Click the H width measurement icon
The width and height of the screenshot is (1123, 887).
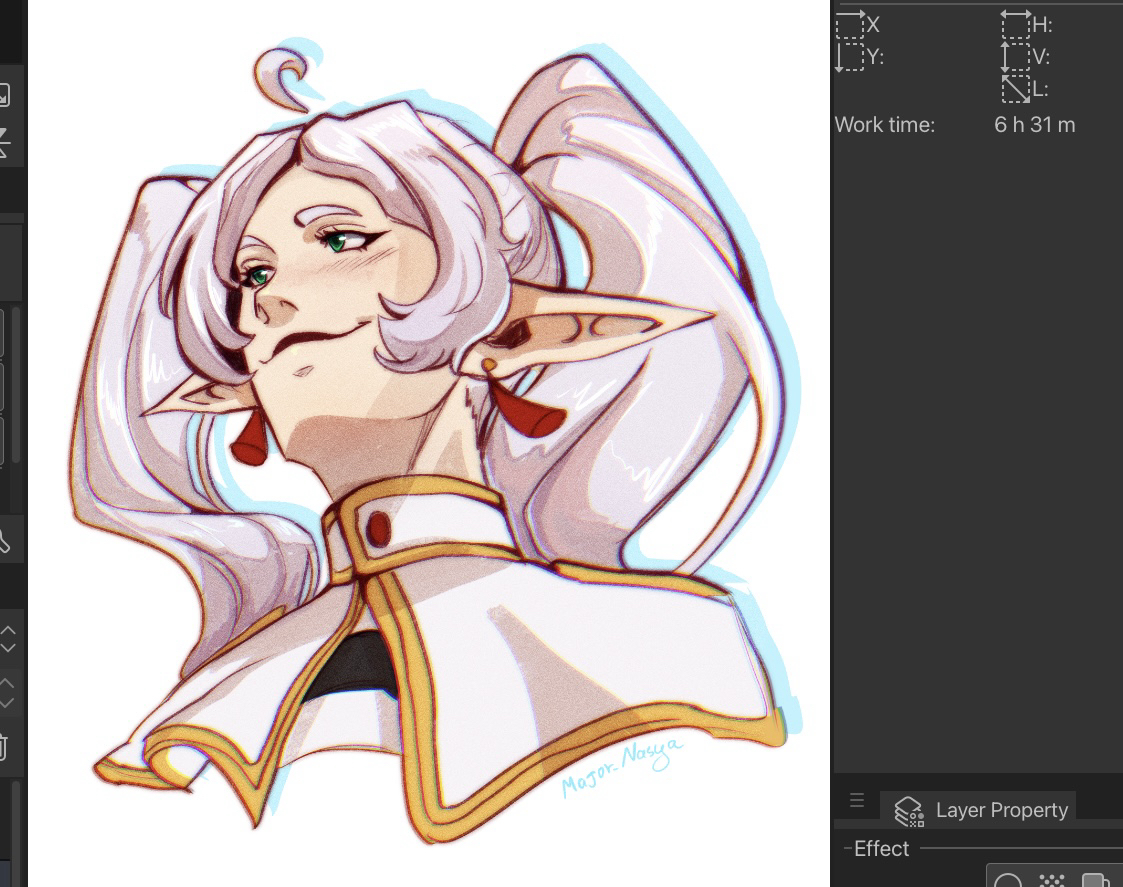tap(1015, 24)
